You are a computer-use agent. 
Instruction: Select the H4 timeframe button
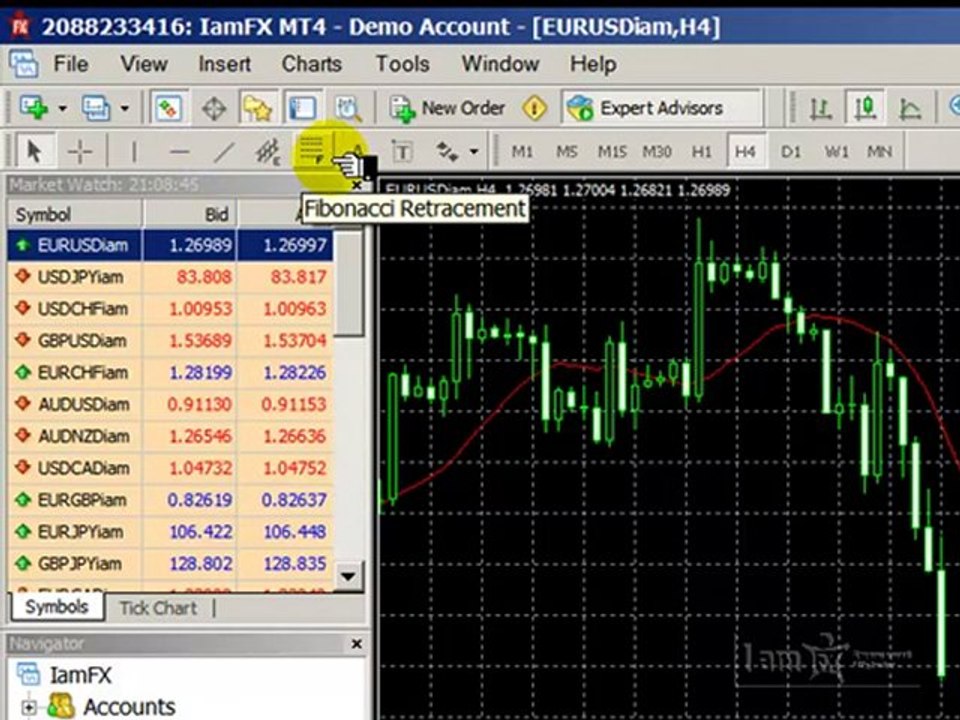tap(745, 151)
